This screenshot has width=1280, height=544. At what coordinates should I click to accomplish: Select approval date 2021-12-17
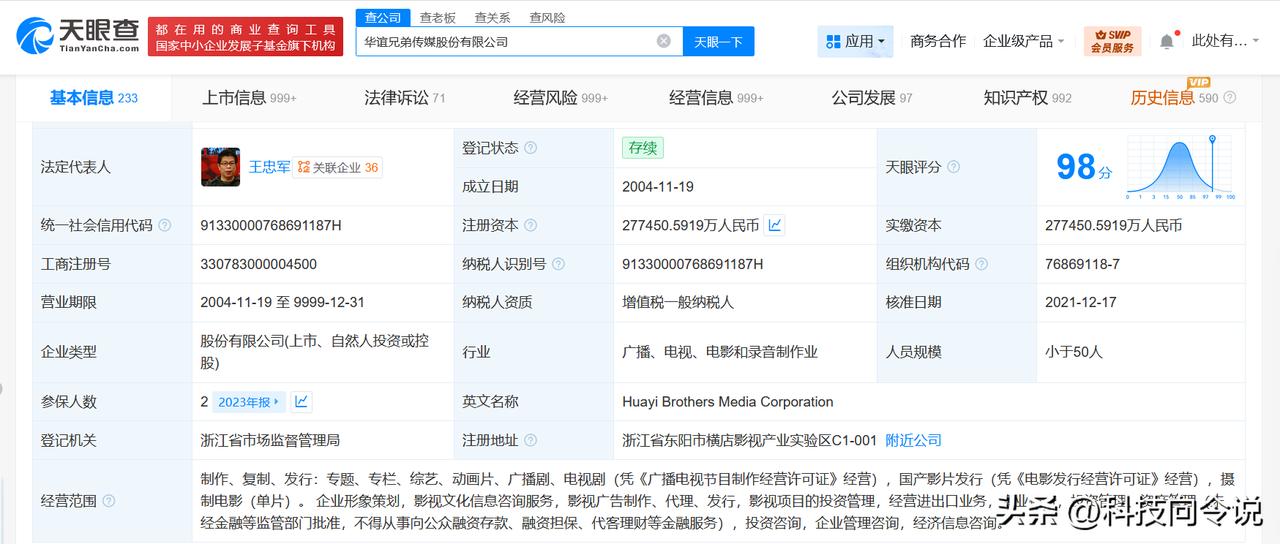point(1080,302)
